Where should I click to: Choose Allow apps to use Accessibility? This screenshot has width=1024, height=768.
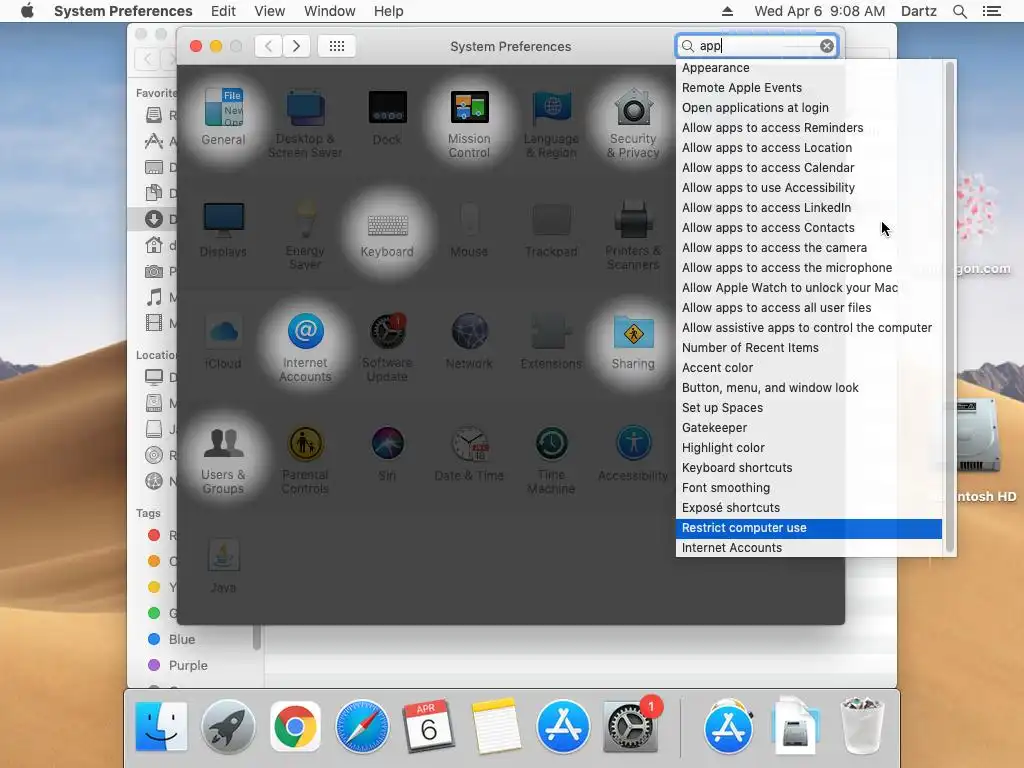coord(808,188)
